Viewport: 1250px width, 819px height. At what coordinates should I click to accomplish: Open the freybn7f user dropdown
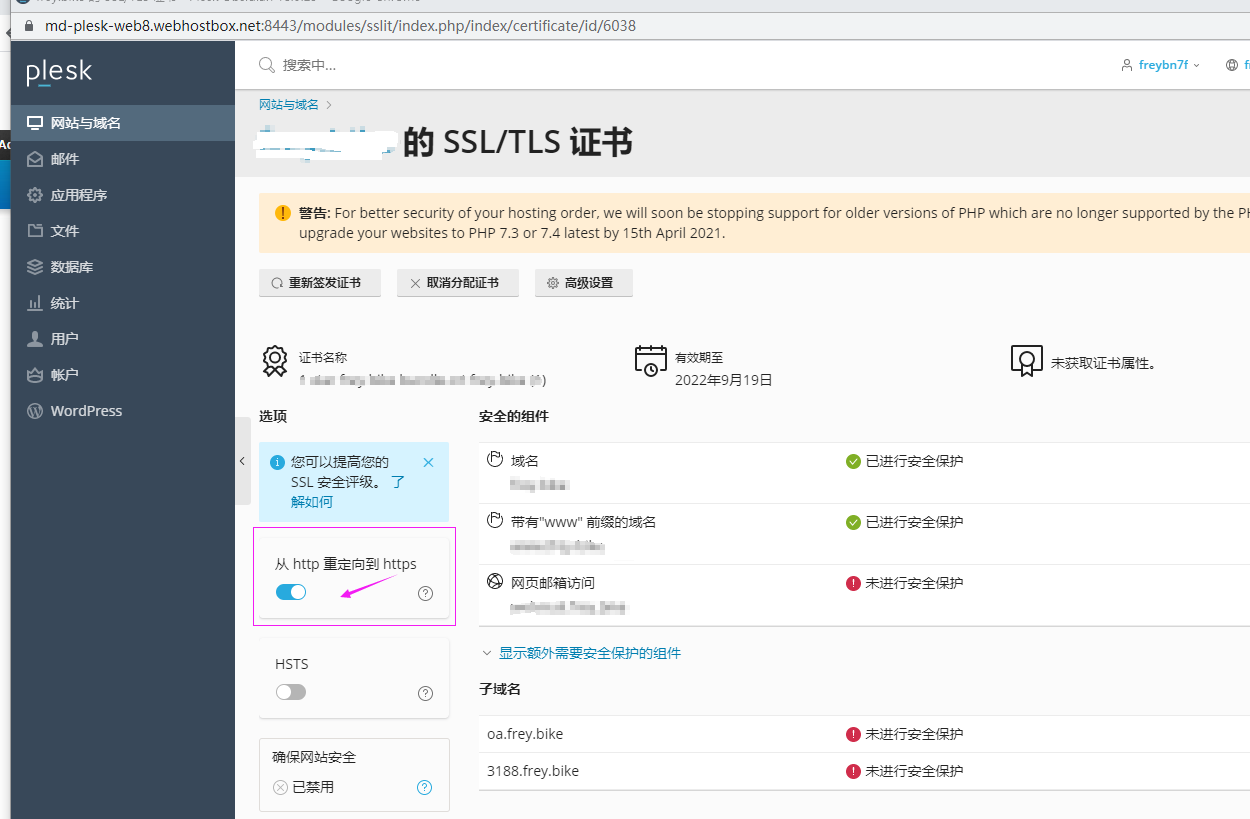[x=1160, y=65]
